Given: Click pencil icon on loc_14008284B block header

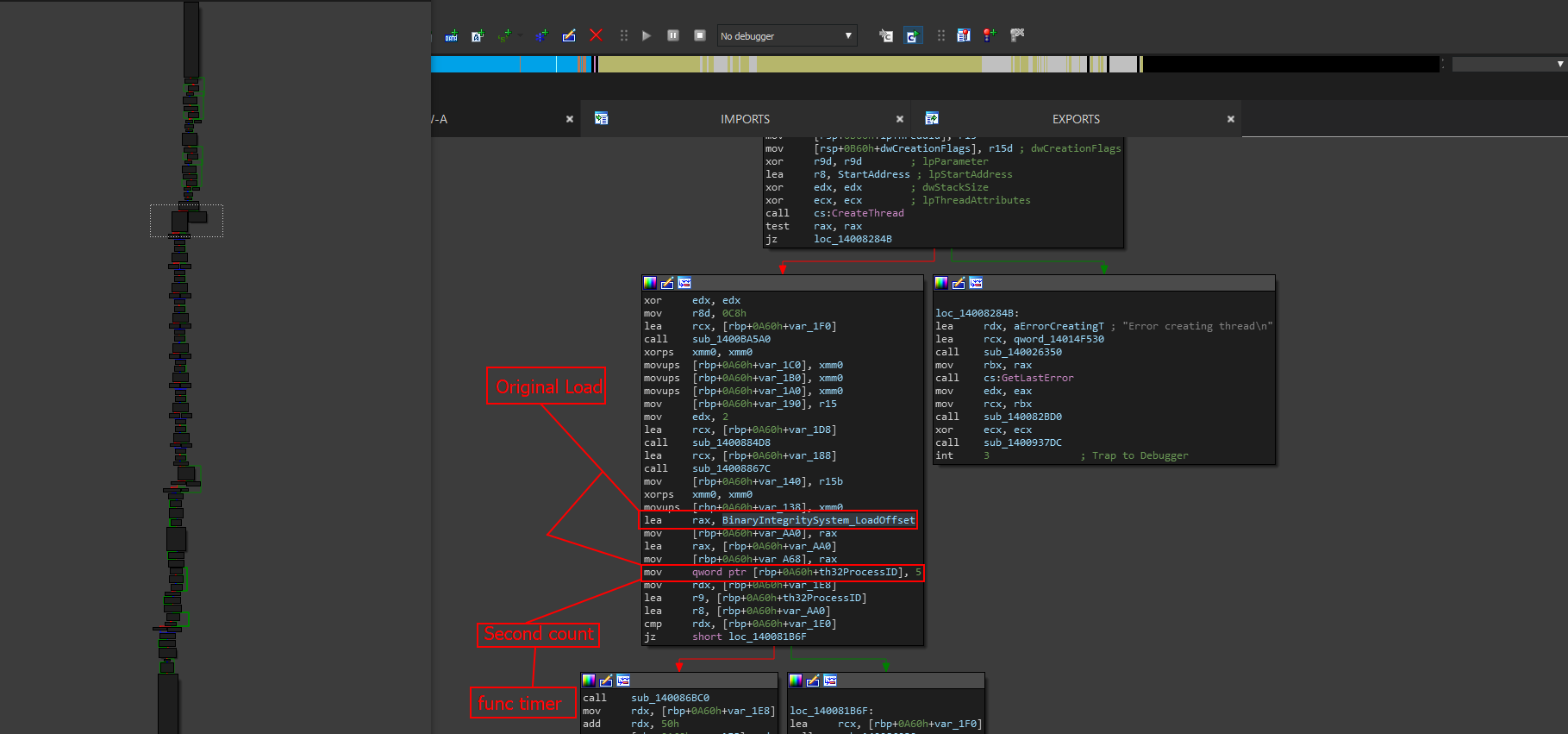Looking at the screenshot, I should click(959, 283).
